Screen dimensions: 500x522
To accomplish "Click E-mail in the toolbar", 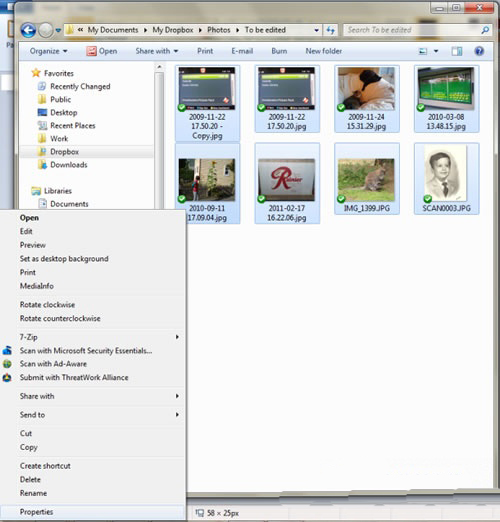I will (242, 51).
